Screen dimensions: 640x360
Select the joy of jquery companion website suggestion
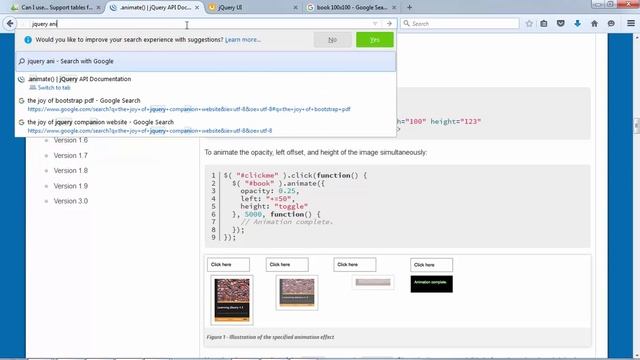click(x=205, y=126)
